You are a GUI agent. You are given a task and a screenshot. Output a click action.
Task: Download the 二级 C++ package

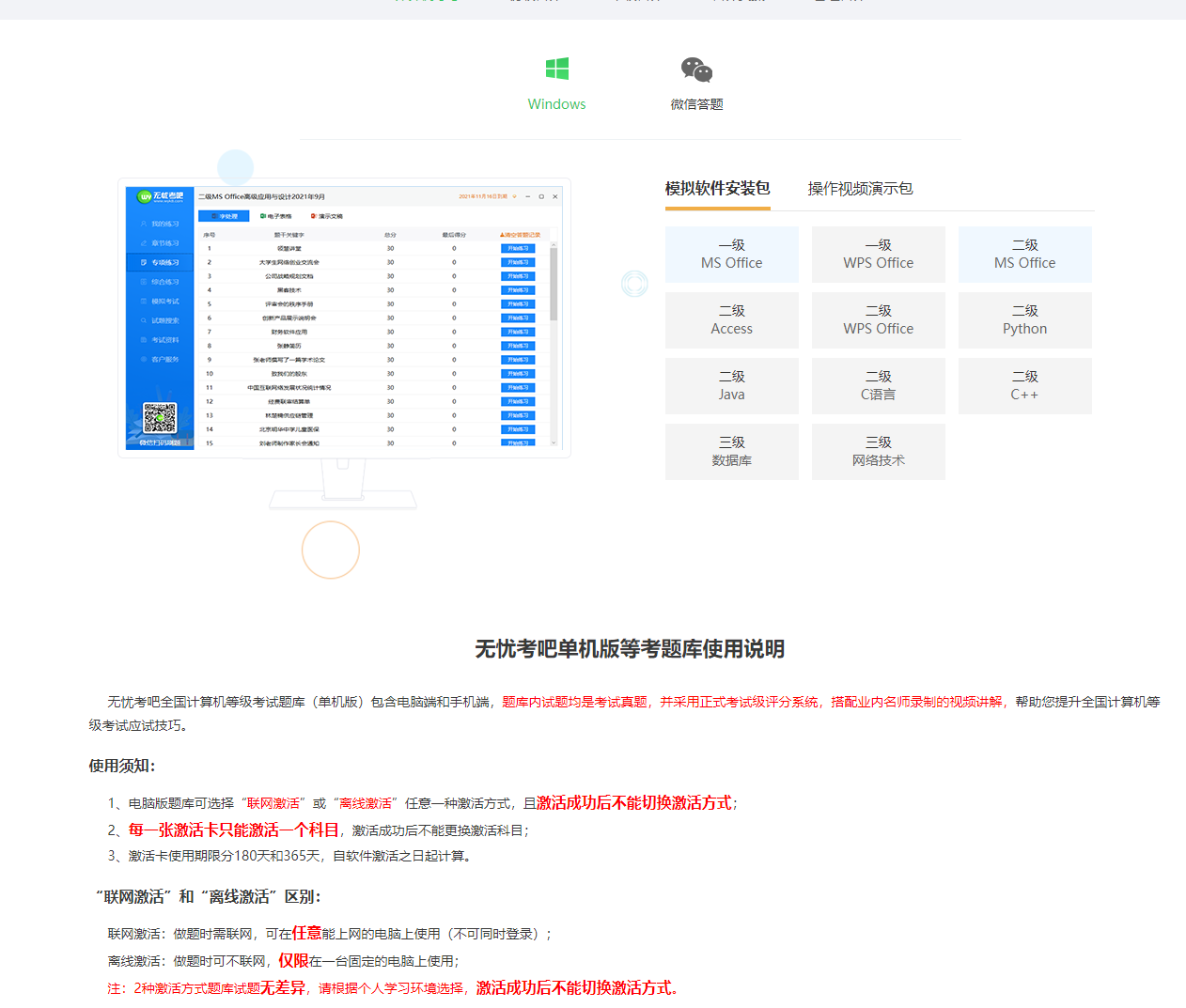click(1025, 386)
